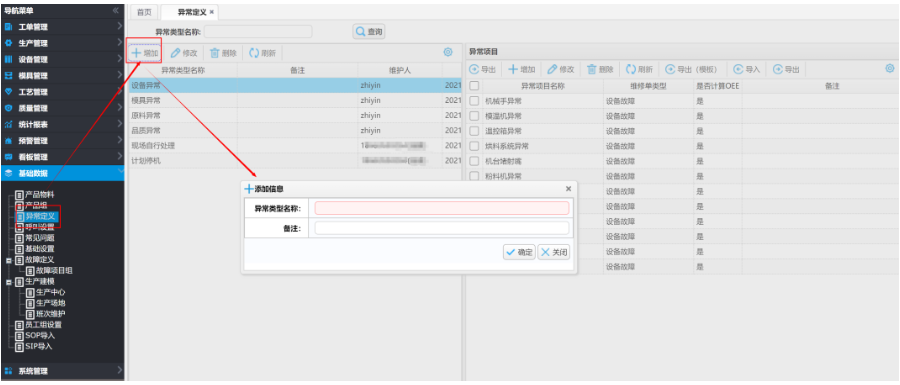The width and height of the screenshot is (900, 385).
Task: Click 删除 in the 异常项目 toolbar
Action: coord(600,69)
